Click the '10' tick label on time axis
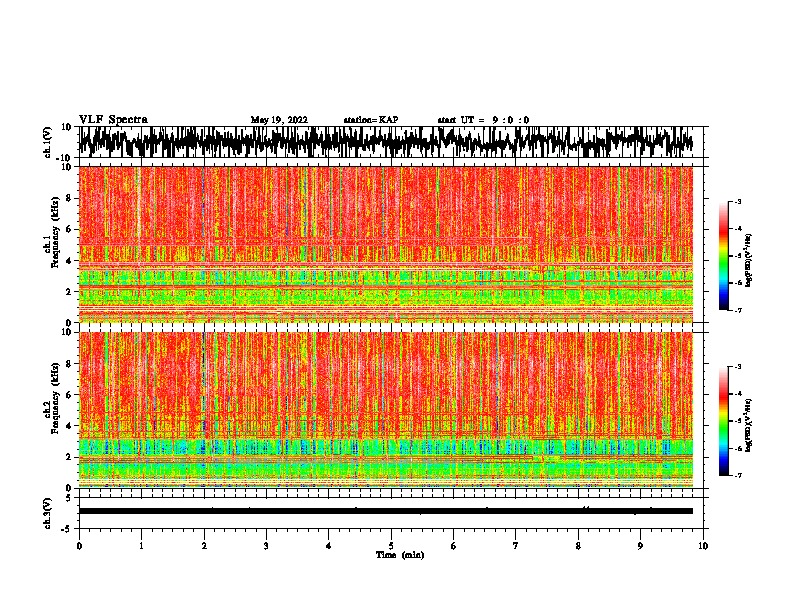This screenshot has width=792, height=612. 703,546
